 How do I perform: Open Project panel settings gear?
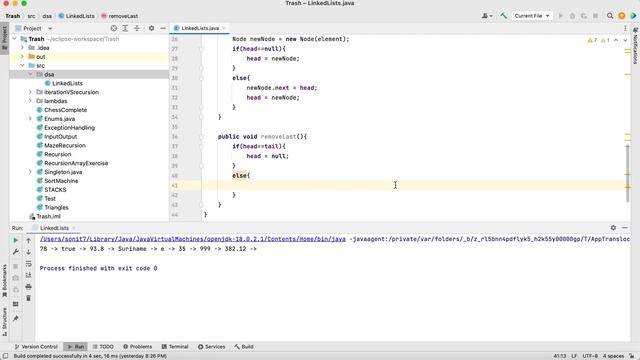151,28
